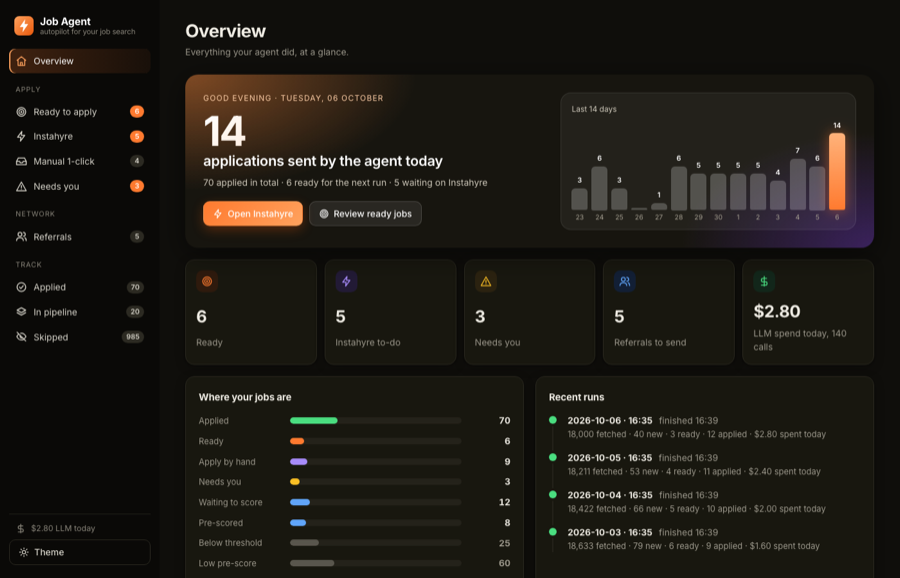Click the $2.80 LLM today sidebar text

tap(63, 528)
